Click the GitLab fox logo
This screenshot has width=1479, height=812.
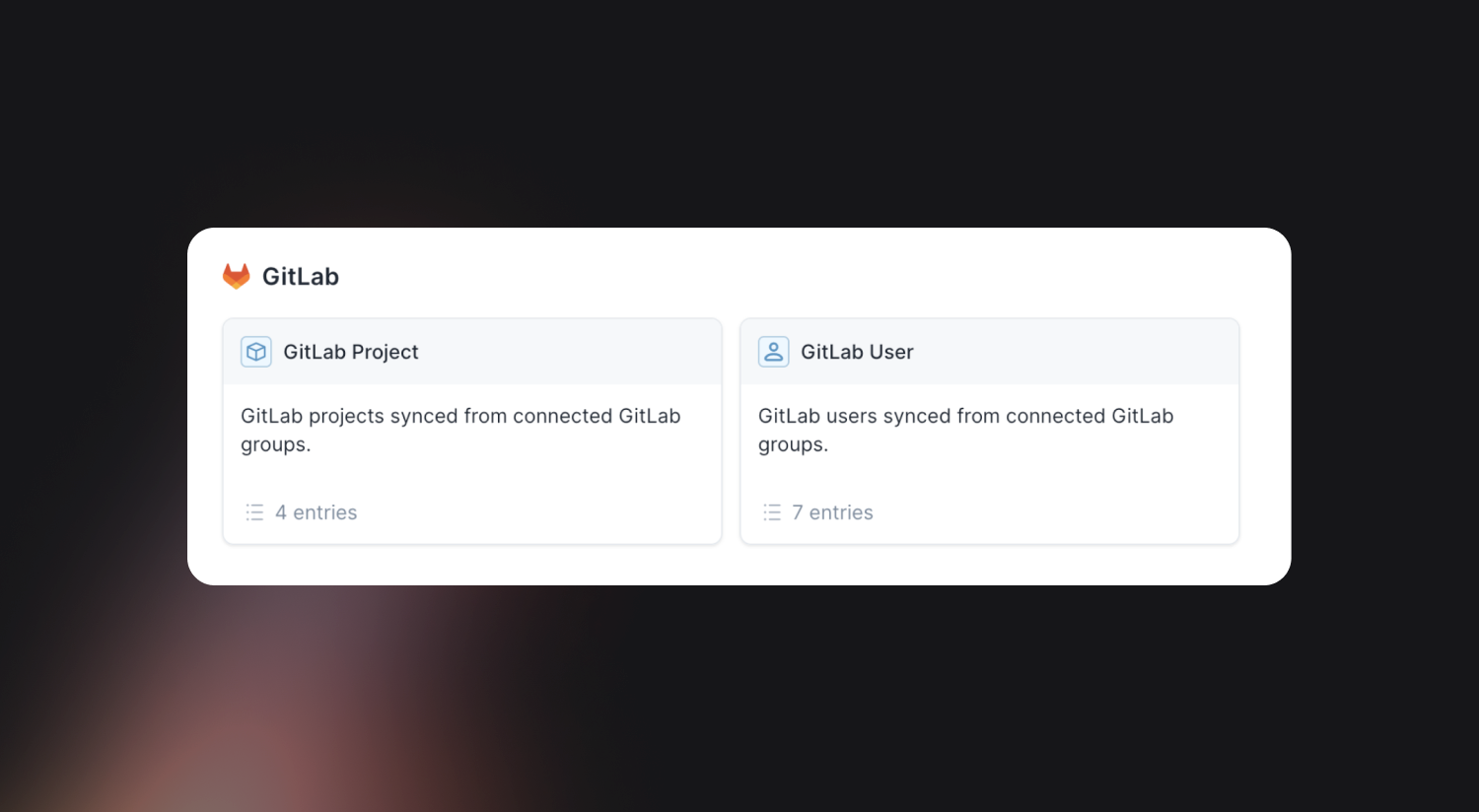point(237,276)
